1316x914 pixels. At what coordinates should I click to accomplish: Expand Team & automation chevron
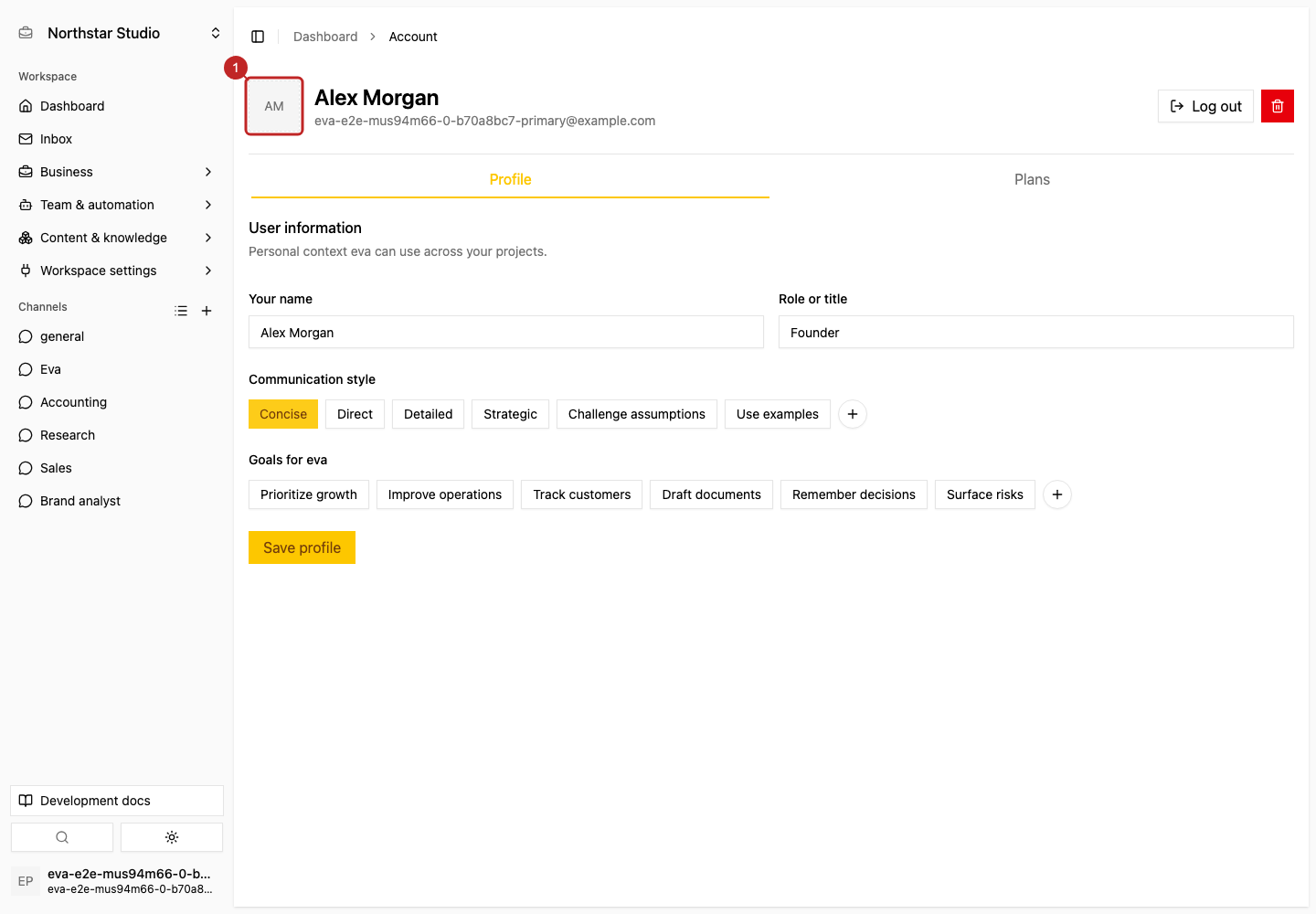click(208, 205)
